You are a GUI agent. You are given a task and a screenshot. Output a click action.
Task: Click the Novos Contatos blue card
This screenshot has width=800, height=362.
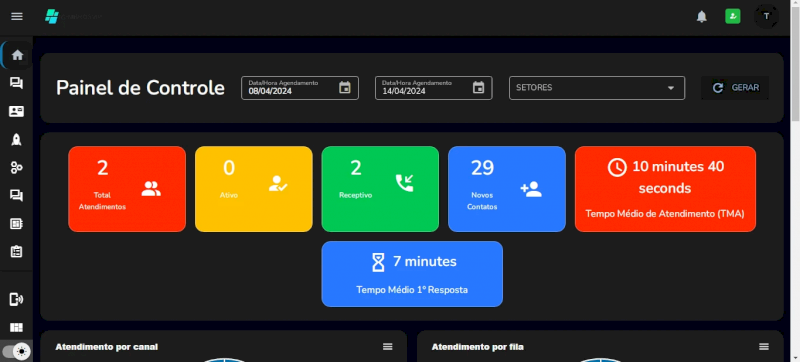pos(507,189)
